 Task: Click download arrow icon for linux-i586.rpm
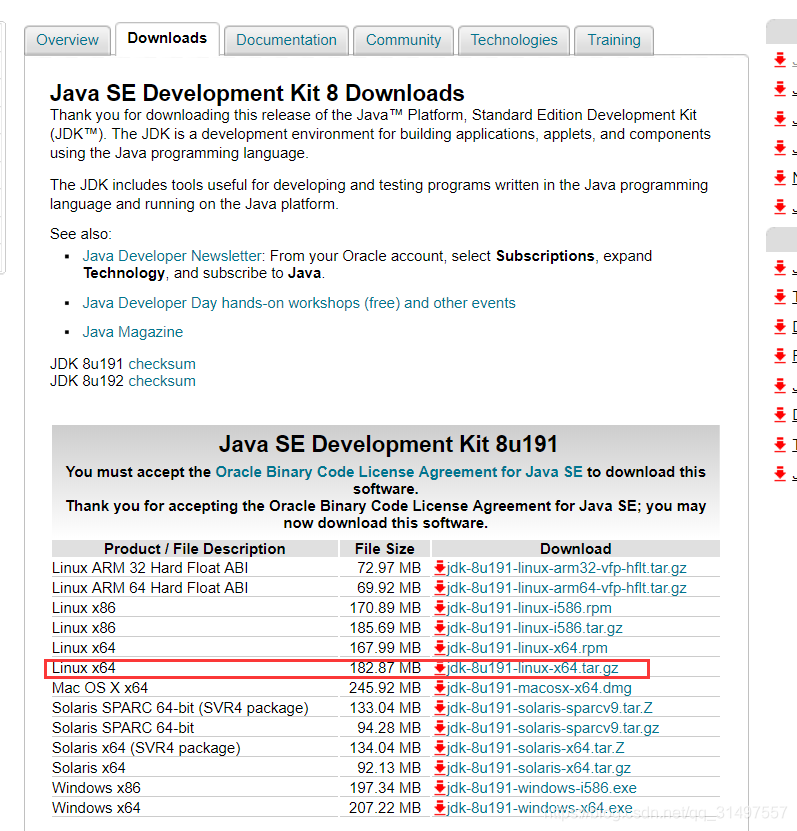point(440,608)
